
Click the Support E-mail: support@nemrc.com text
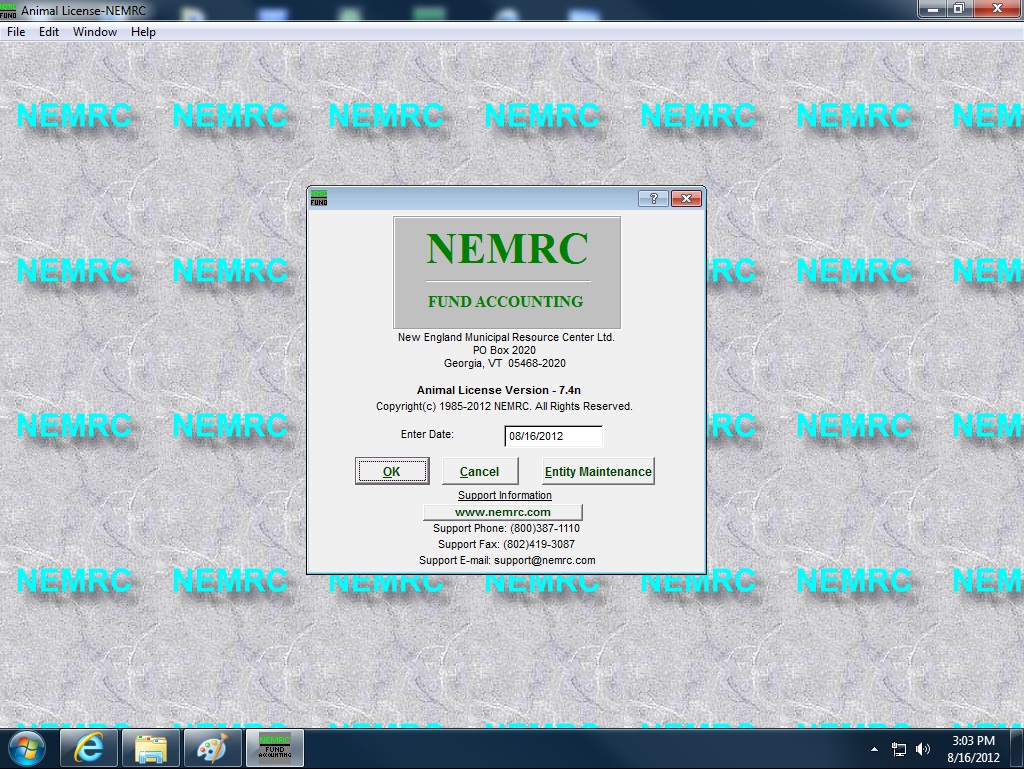click(x=507, y=560)
